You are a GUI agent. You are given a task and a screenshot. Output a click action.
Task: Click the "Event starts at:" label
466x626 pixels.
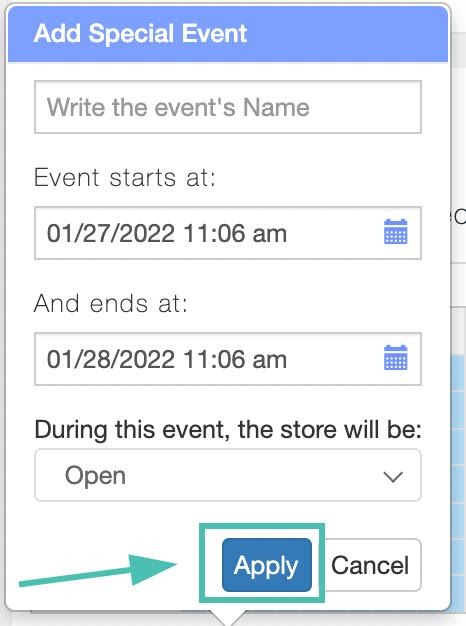[x=125, y=177]
